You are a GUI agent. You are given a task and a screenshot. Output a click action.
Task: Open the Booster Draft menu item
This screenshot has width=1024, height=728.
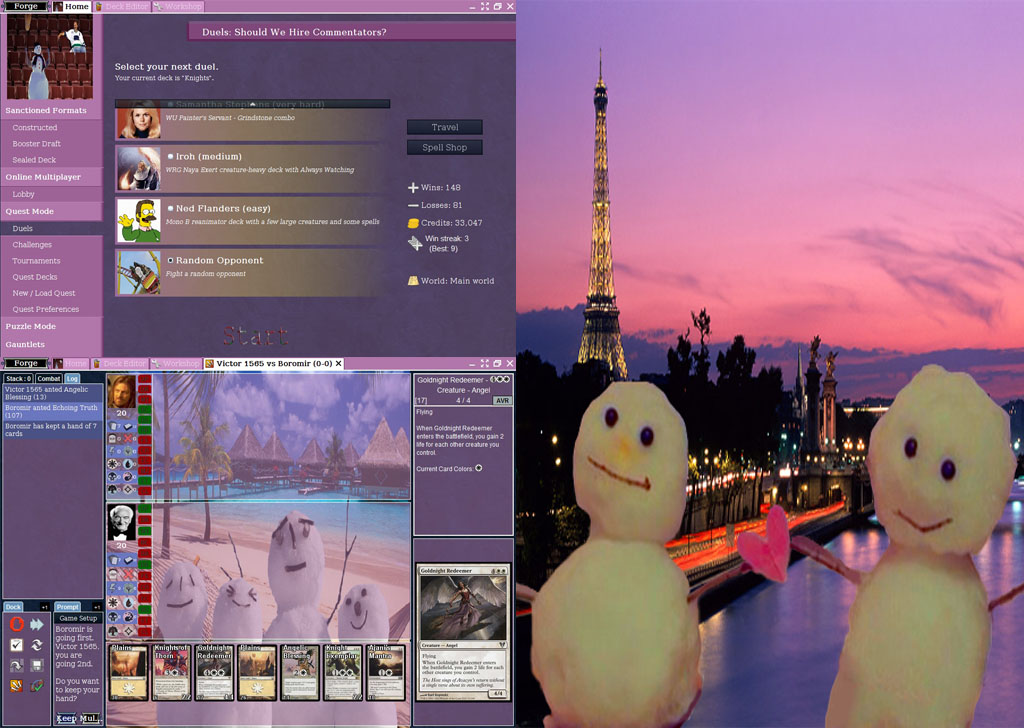(x=51, y=144)
